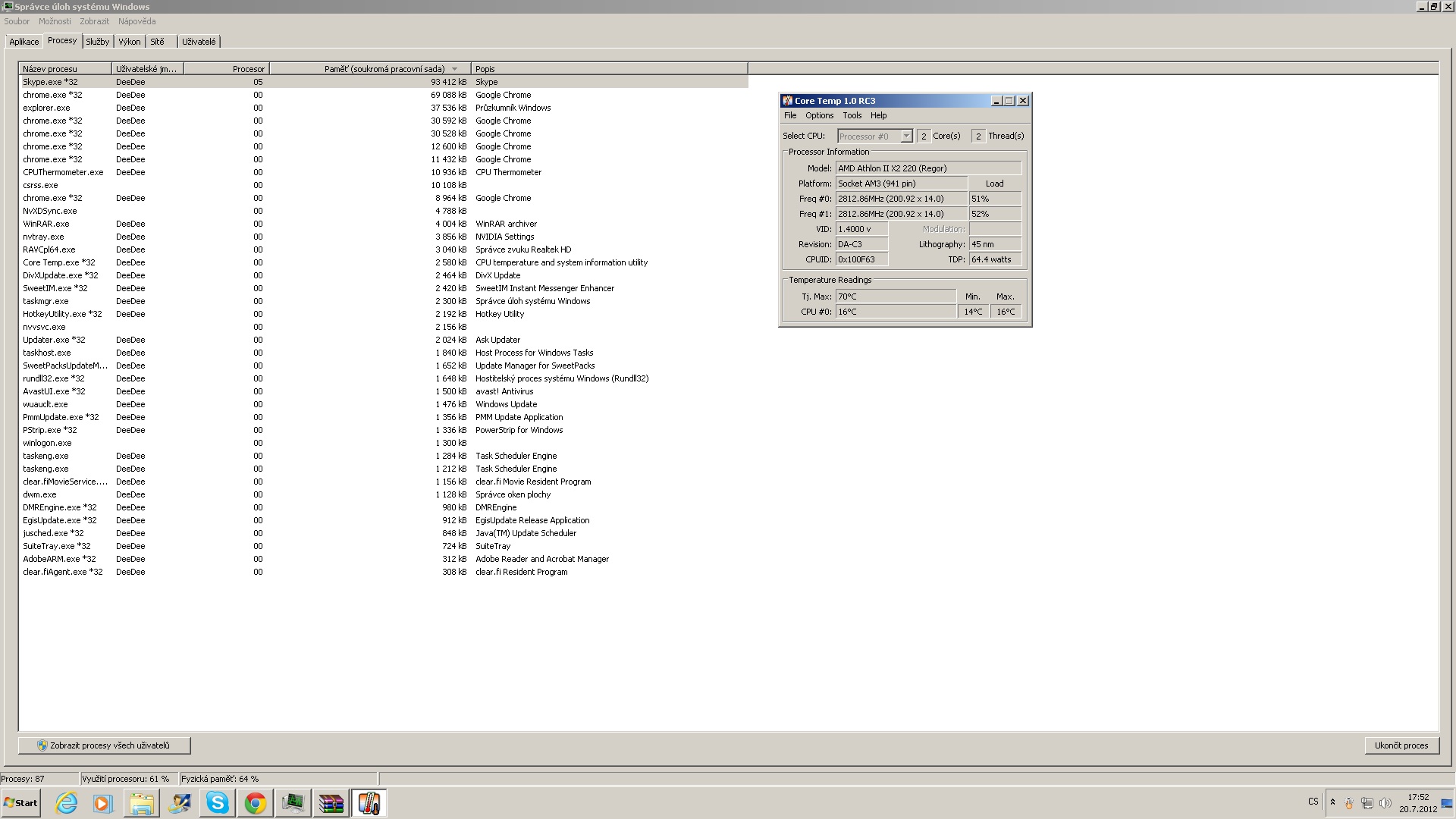Open the Core Temp Tools menu
Screen dimensions: 1456x819
point(852,115)
